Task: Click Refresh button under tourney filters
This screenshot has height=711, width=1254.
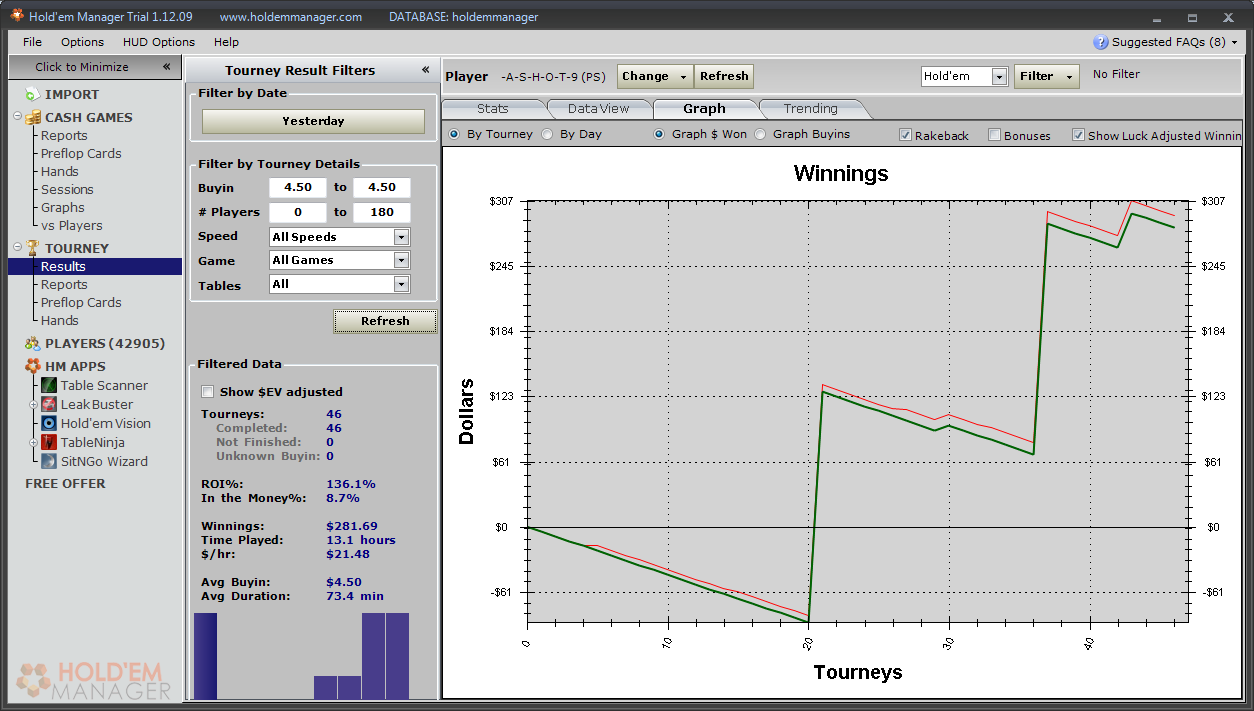Action: 385,321
